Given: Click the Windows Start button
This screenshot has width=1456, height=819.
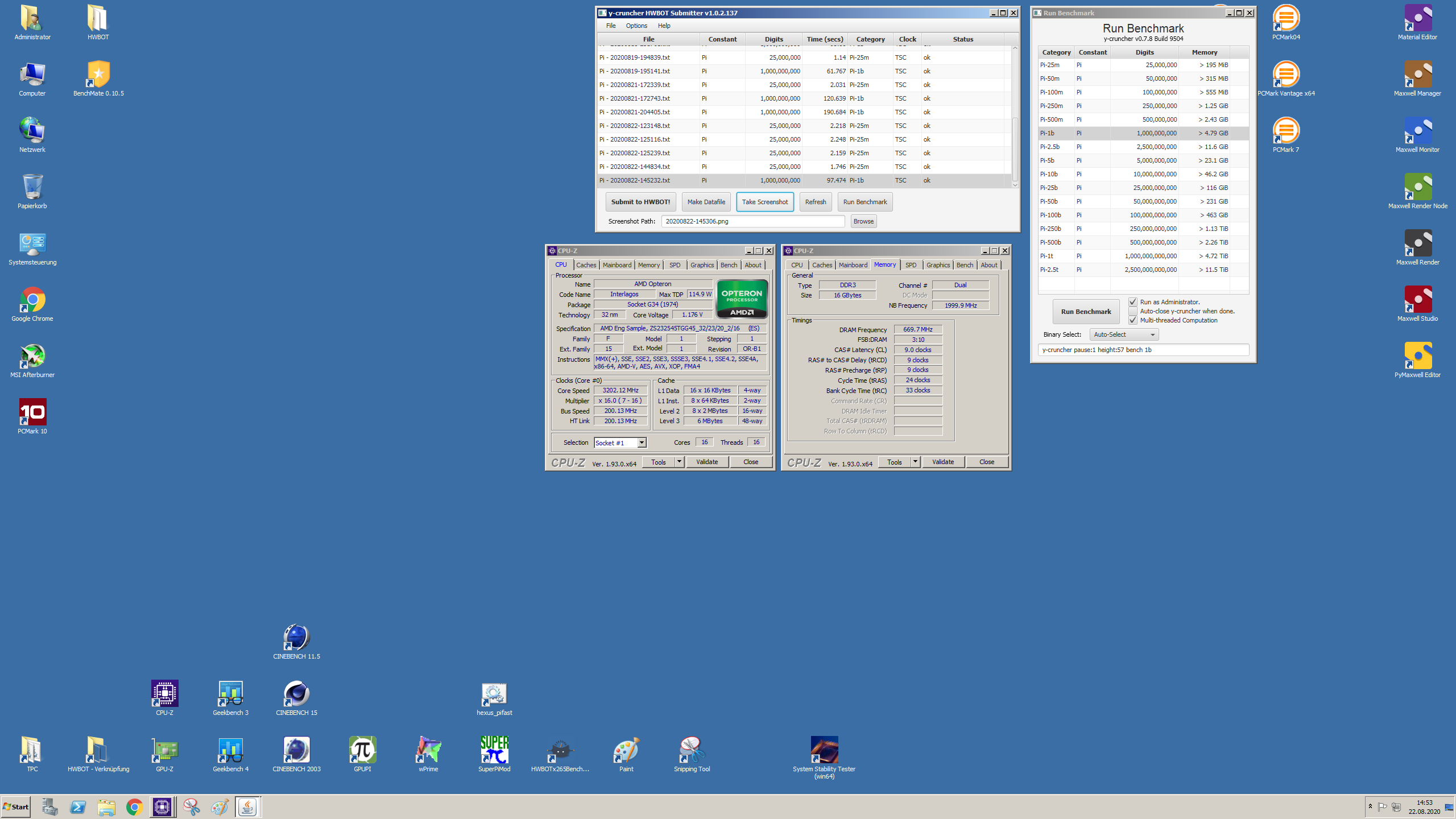Looking at the screenshot, I should click(16, 806).
